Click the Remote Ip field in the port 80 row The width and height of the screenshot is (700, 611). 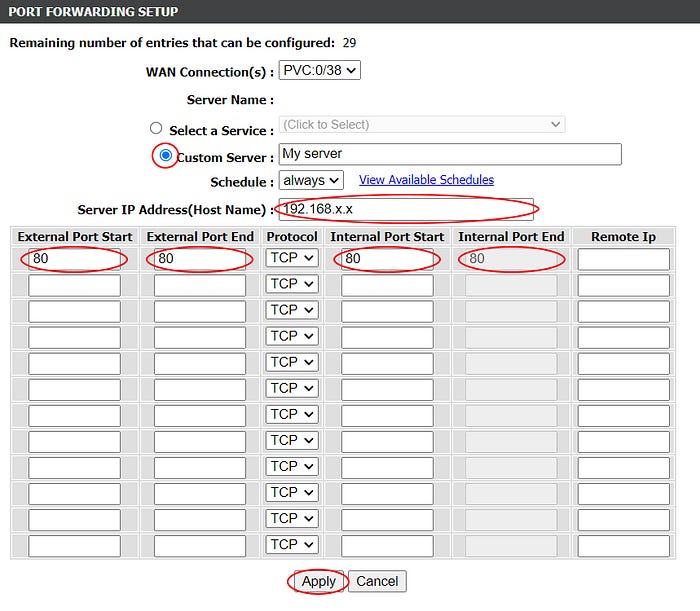[624, 259]
